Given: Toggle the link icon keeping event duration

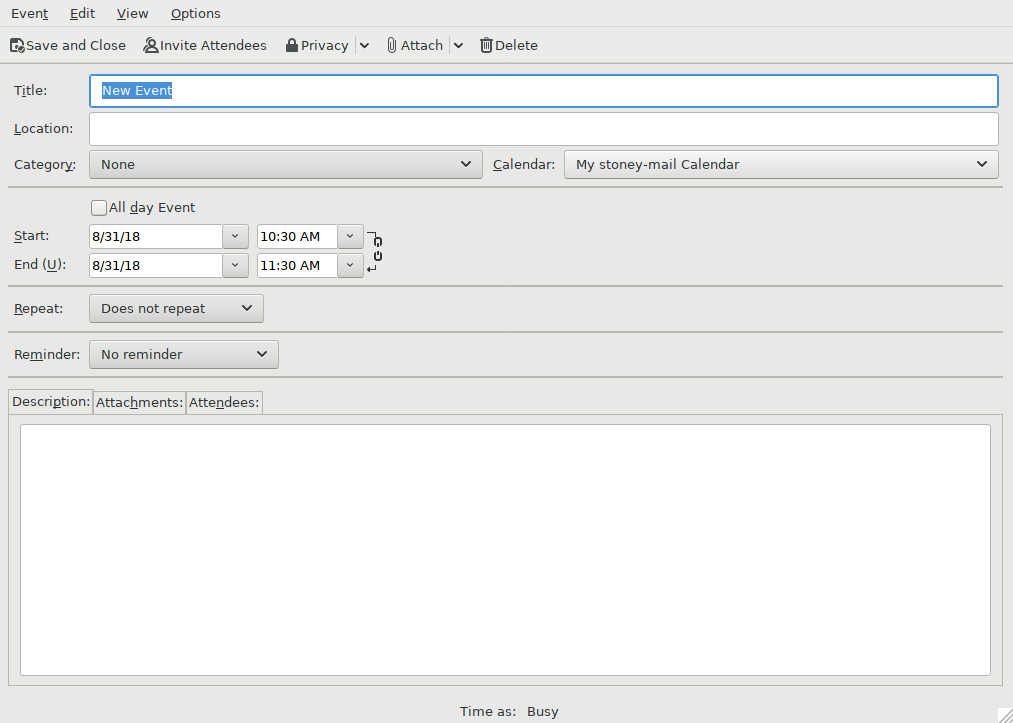Looking at the screenshot, I should [377, 251].
